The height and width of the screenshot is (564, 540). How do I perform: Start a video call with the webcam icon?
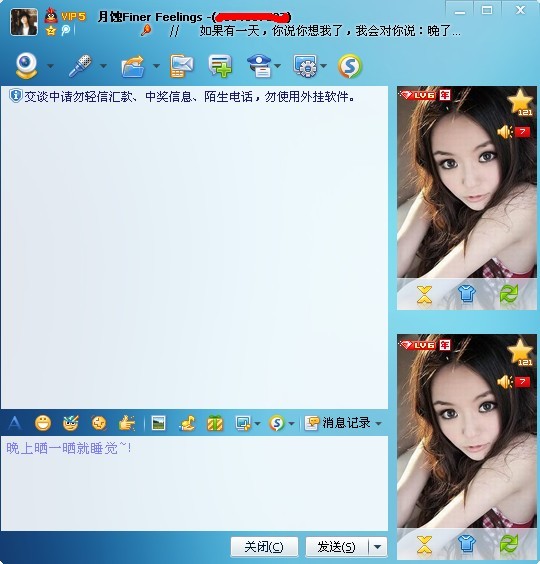point(27,65)
